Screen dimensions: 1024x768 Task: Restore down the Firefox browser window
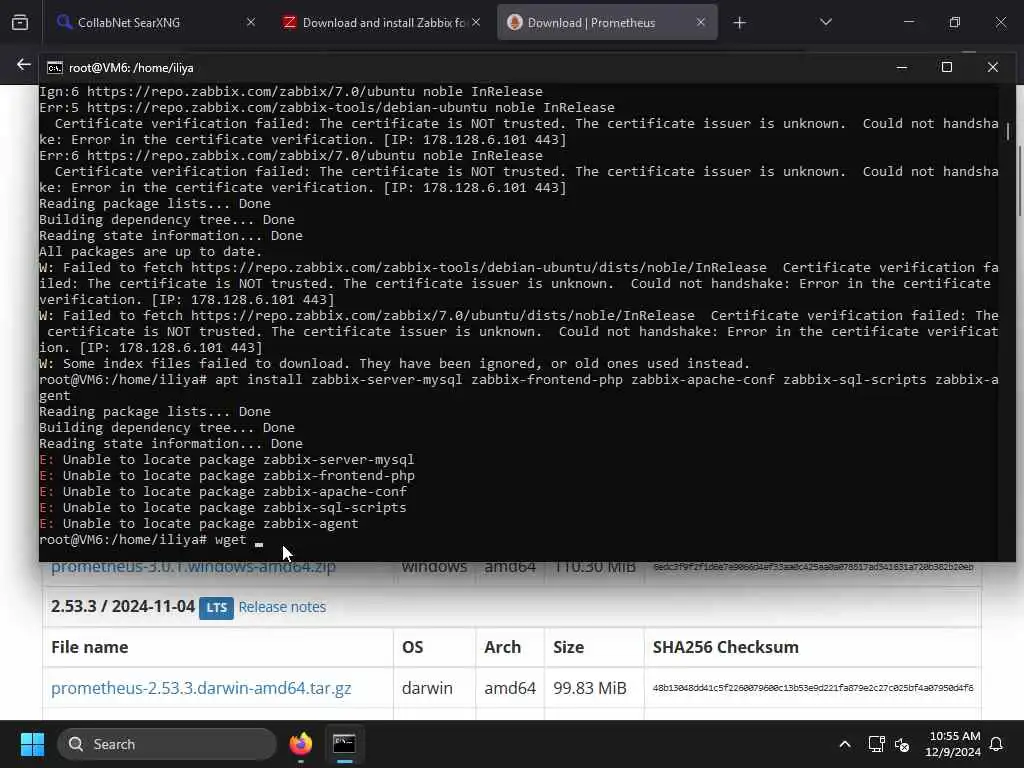pyautogui.click(x=954, y=22)
